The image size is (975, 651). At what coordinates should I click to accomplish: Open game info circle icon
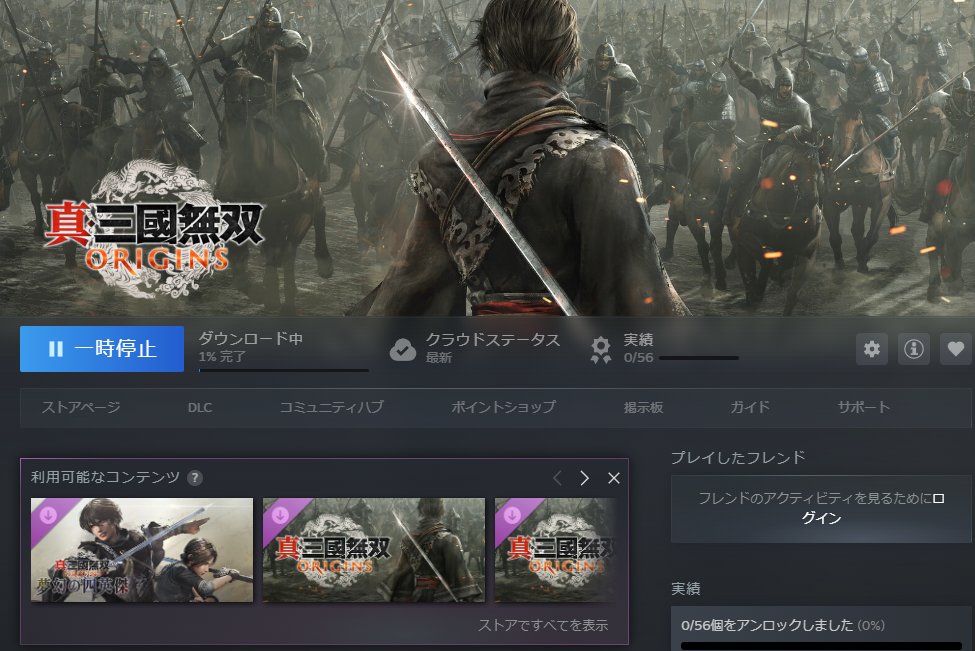coord(913,349)
